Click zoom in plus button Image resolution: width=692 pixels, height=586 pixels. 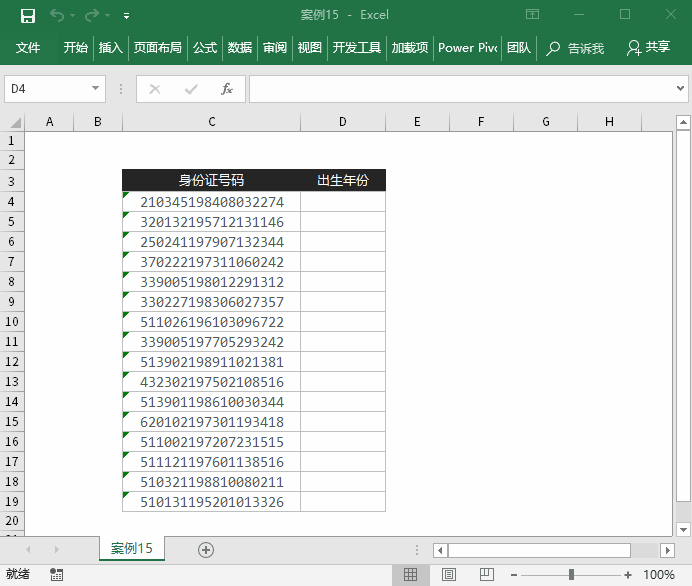pyautogui.click(x=628, y=575)
